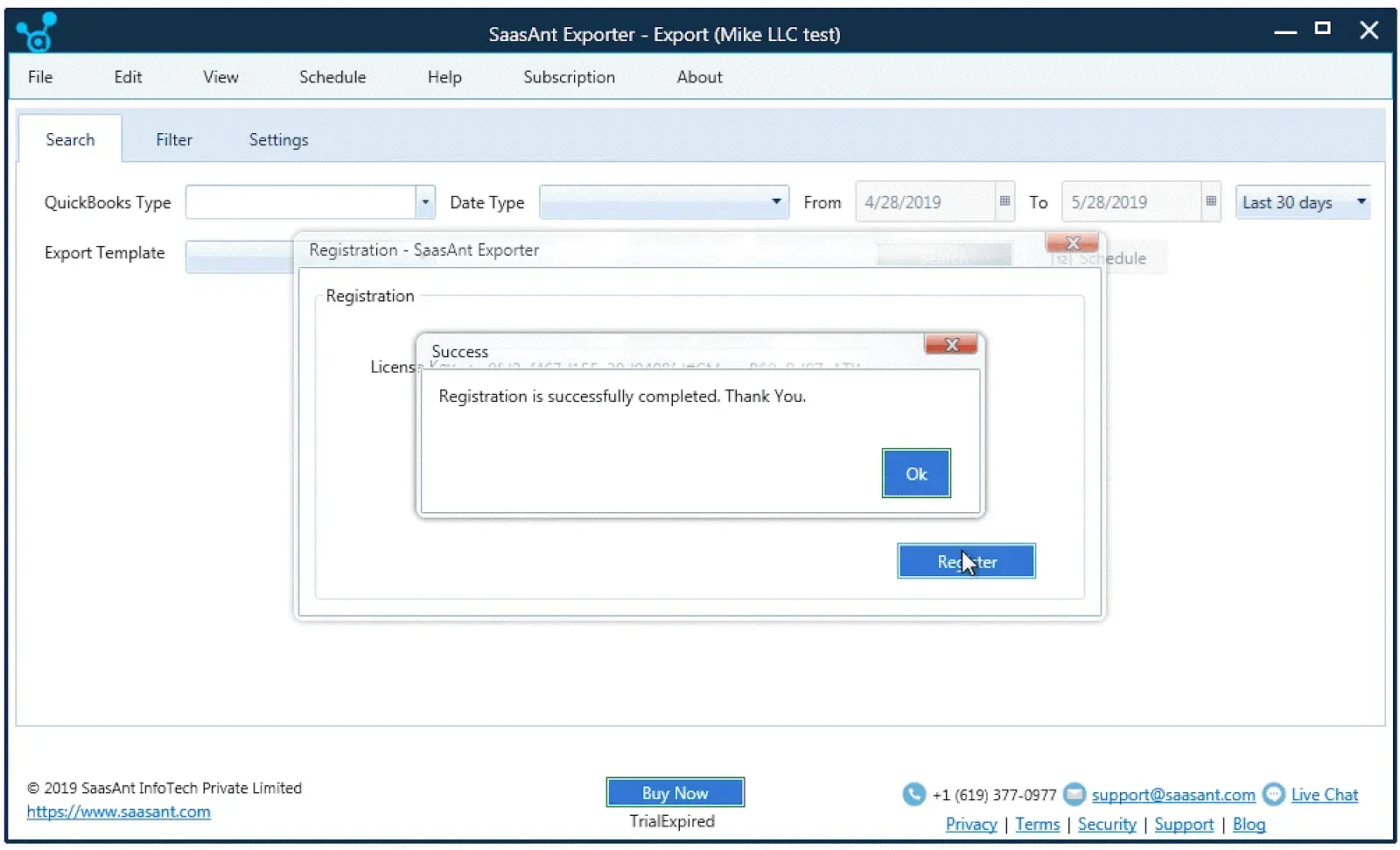The width and height of the screenshot is (1400, 850).
Task: Close the Success dialog with red X
Action: [x=951, y=345]
